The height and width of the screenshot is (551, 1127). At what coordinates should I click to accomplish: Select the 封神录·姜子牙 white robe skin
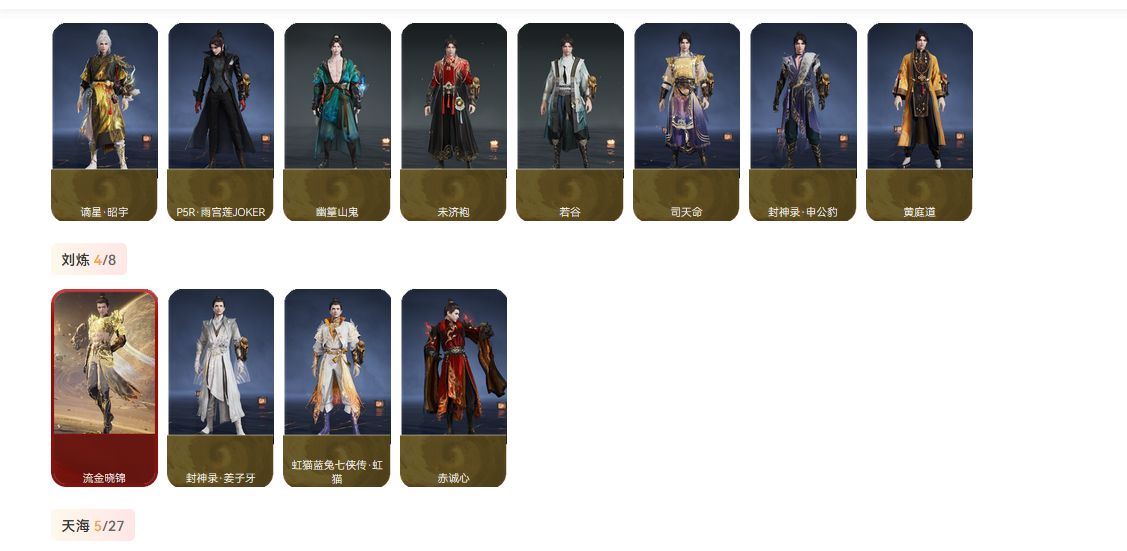[221, 388]
